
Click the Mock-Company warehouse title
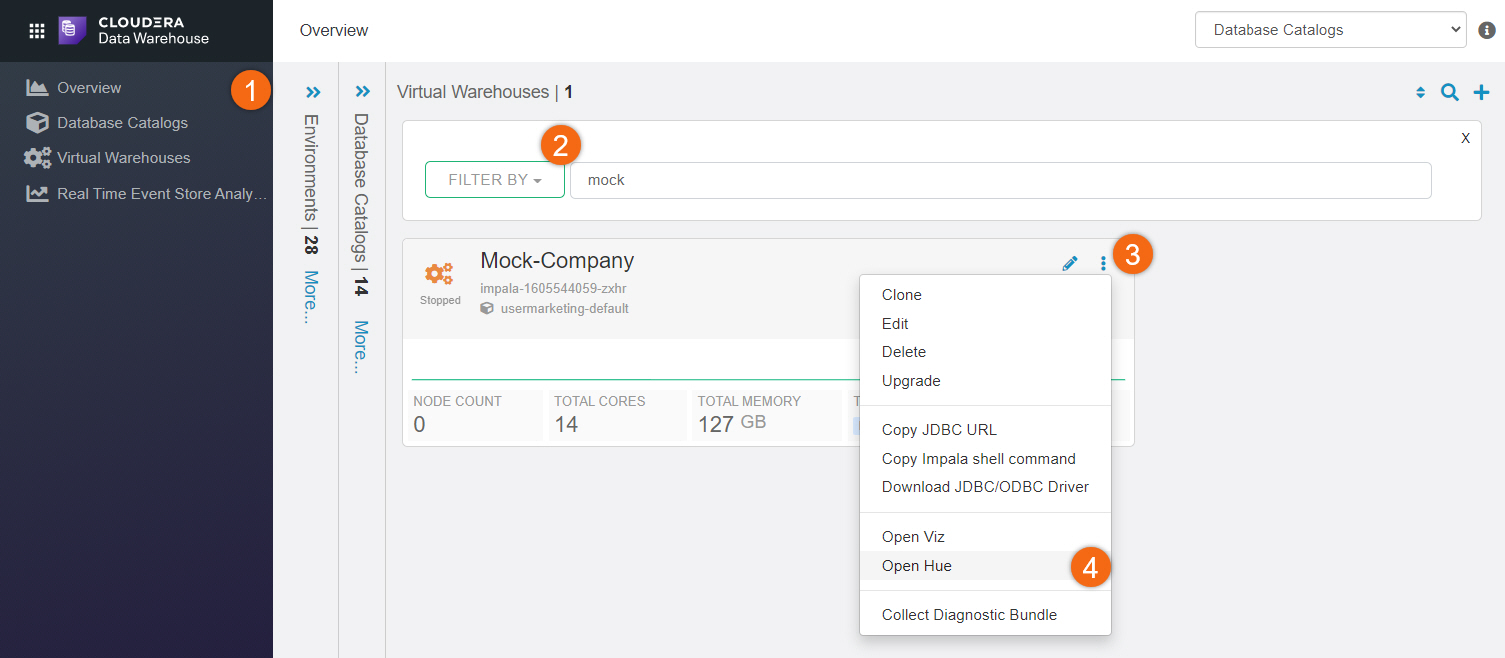coord(557,260)
